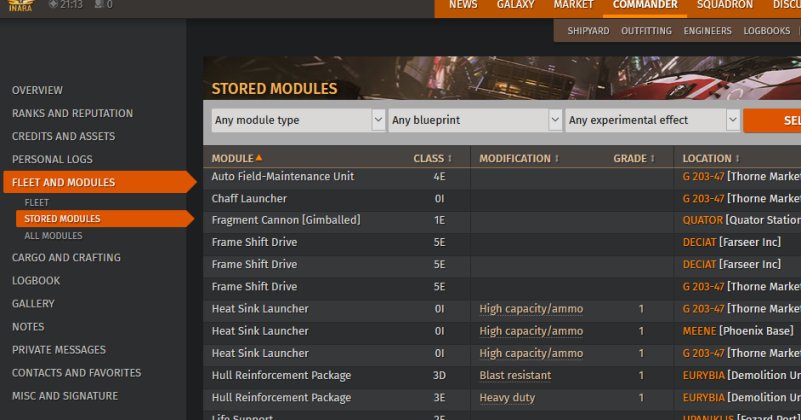Click the '1E' class cell
Viewport: 801px width, 420px height.
[x=439, y=220]
